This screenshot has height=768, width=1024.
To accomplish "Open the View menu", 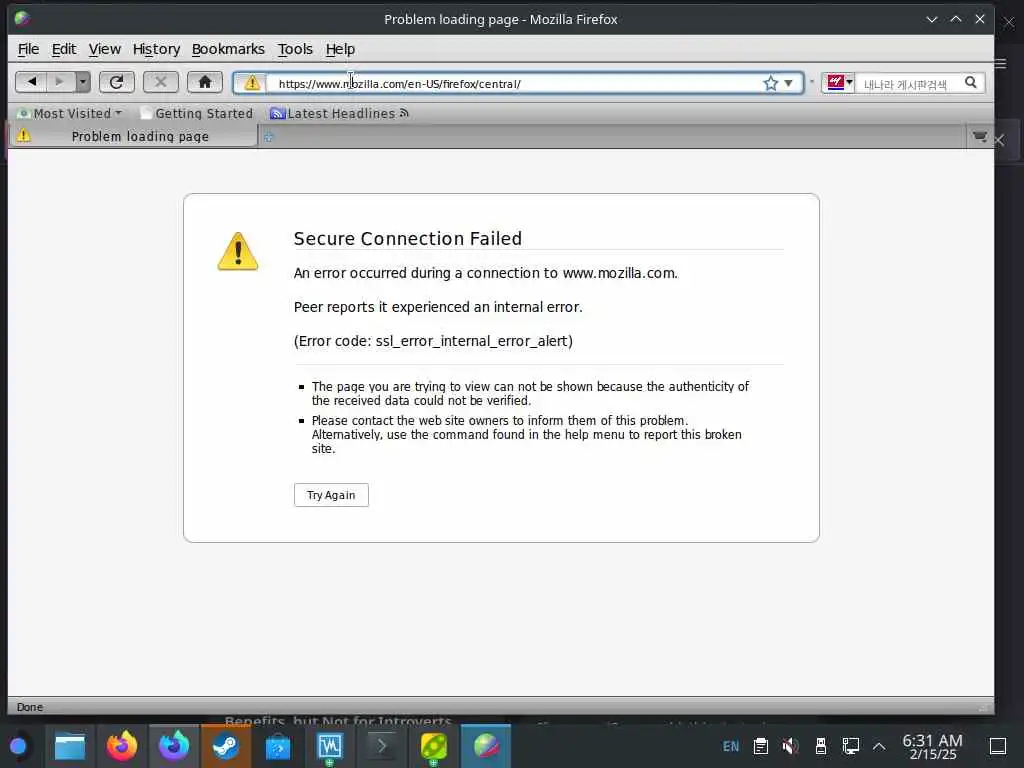I will tap(104, 49).
